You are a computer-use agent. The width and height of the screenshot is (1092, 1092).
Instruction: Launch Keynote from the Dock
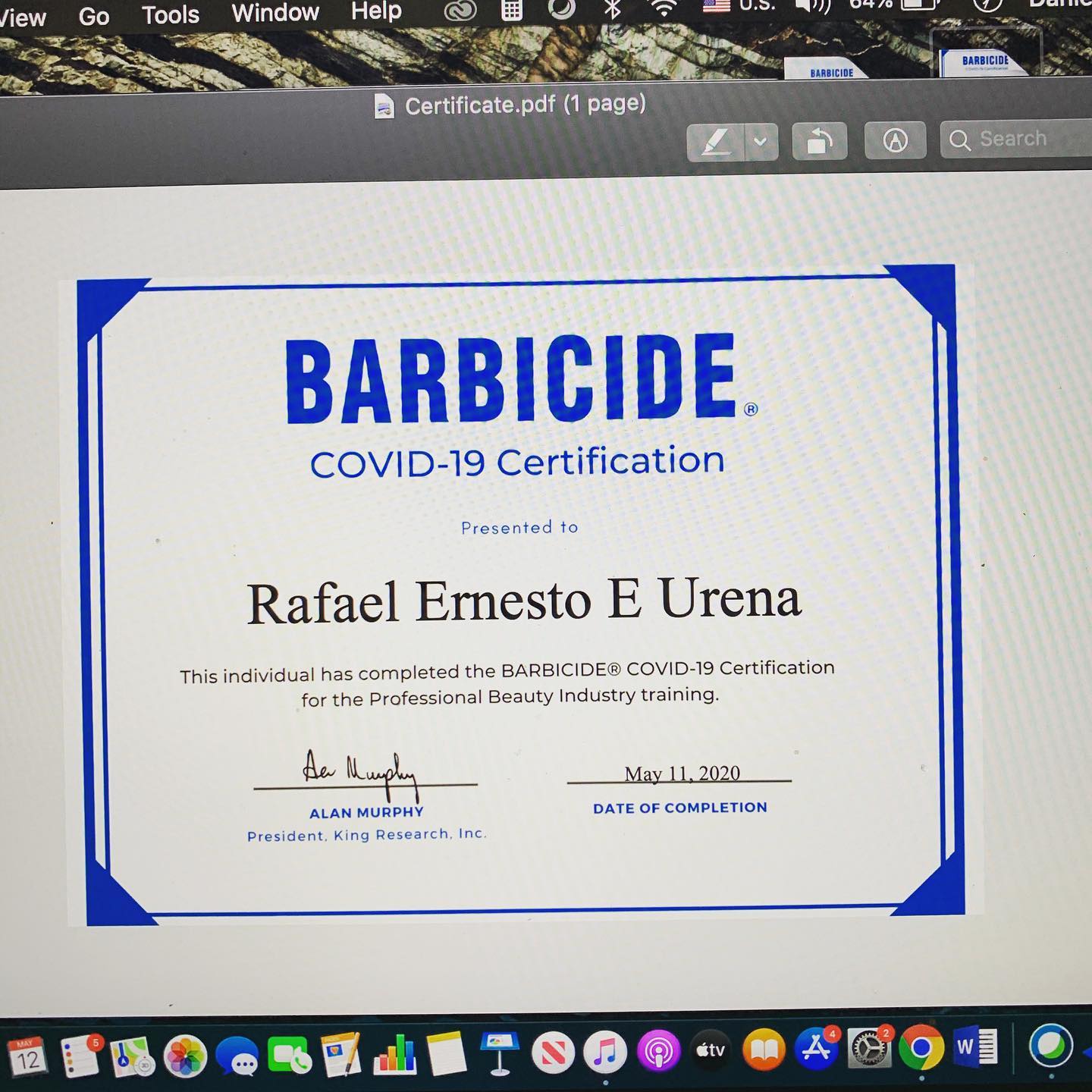(500, 1053)
